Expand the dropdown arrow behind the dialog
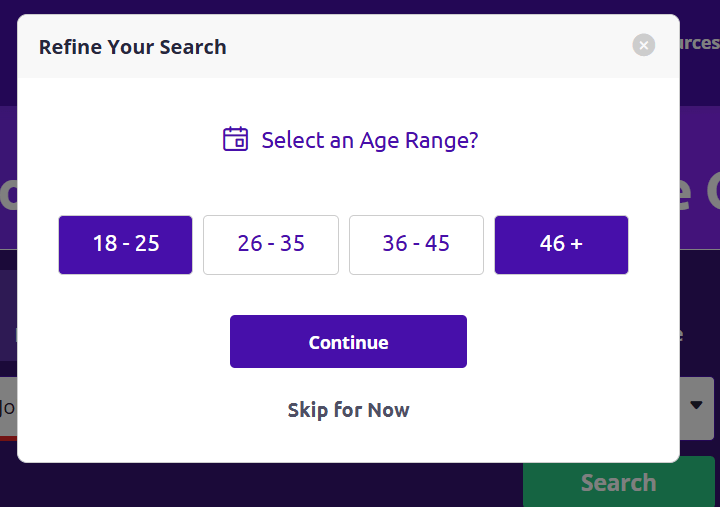 point(696,405)
